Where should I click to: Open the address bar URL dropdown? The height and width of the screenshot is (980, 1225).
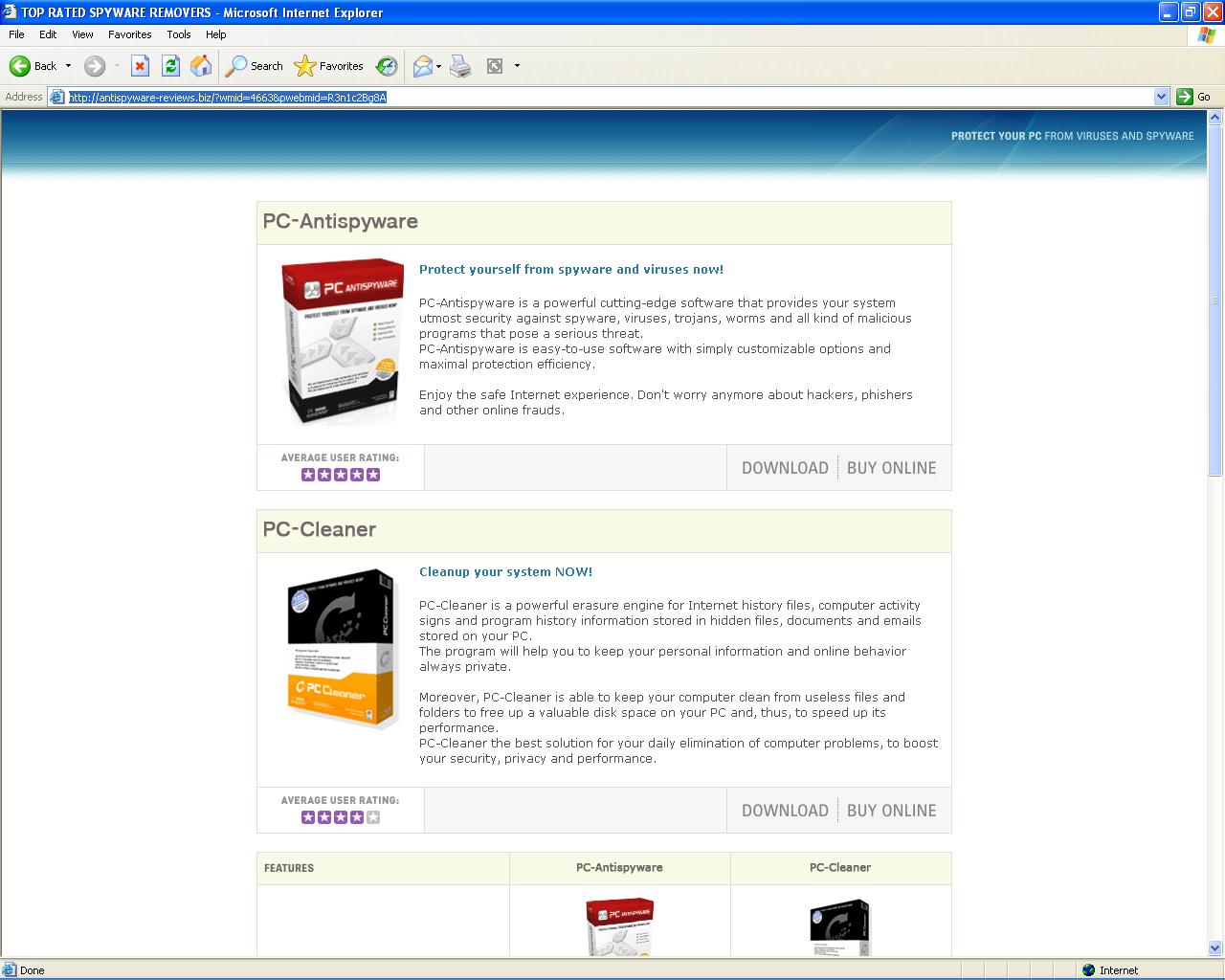1162,97
